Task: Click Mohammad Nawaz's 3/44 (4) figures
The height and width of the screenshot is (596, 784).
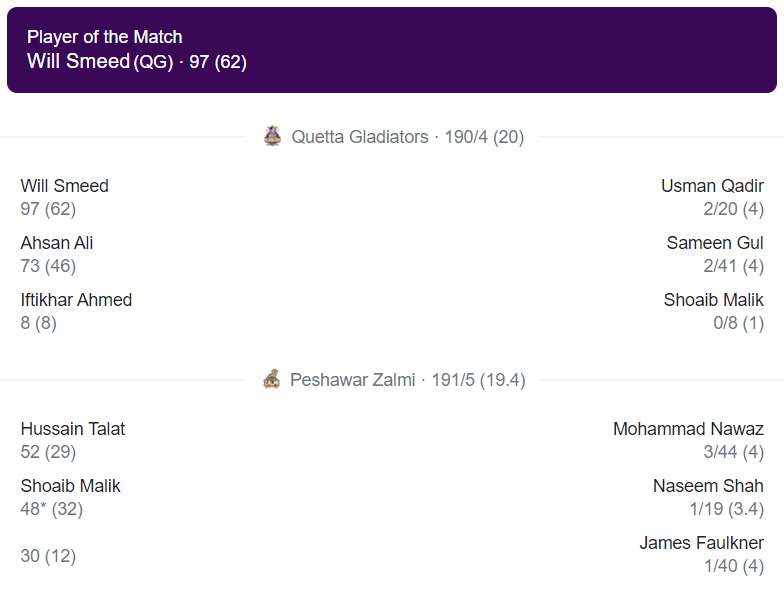Action: [x=734, y=452]
